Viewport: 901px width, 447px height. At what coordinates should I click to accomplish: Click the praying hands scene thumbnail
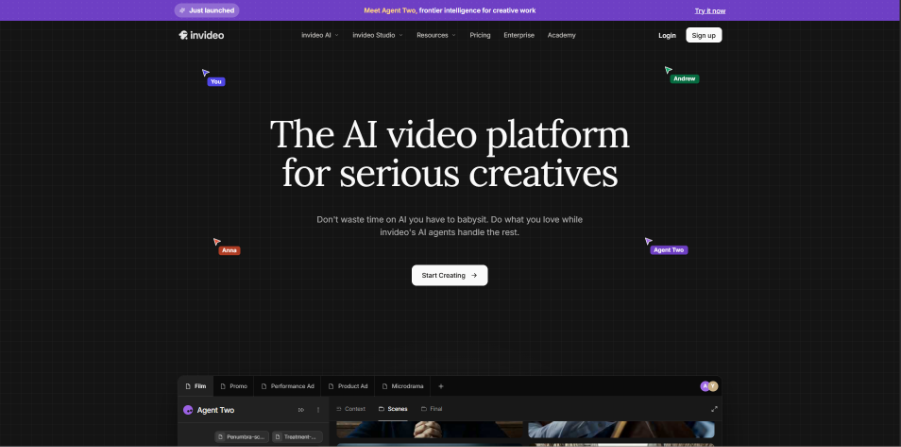[429, 430]
